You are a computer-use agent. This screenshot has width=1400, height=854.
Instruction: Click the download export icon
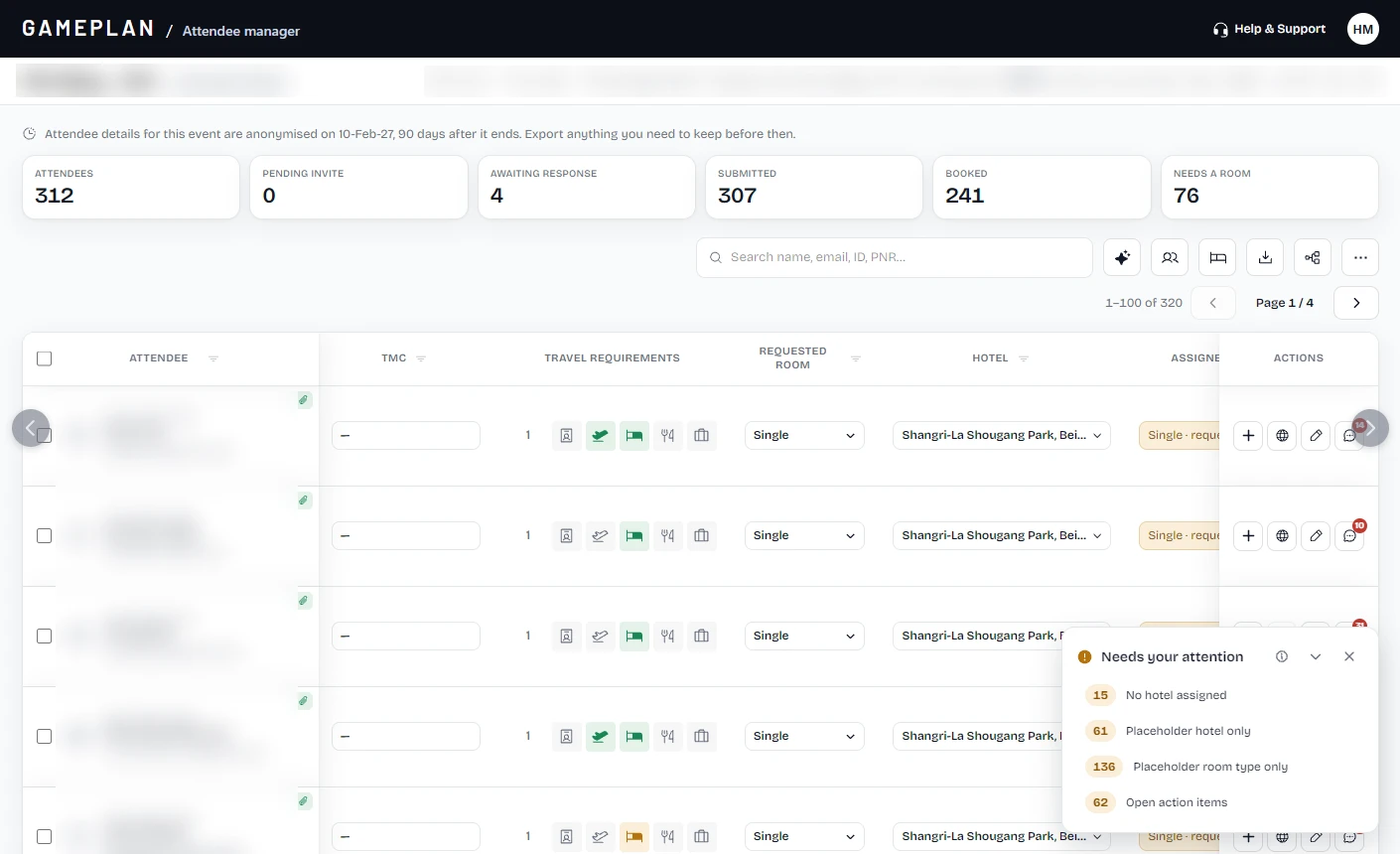pyautogui.click(x=1265, y=258)
